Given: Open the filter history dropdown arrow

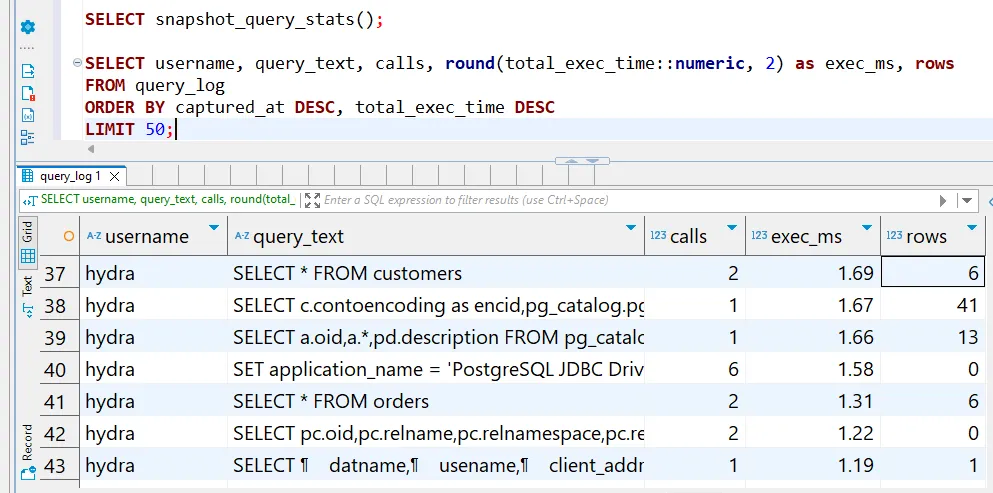Looking at the screenshot, I should pos(967,201).
